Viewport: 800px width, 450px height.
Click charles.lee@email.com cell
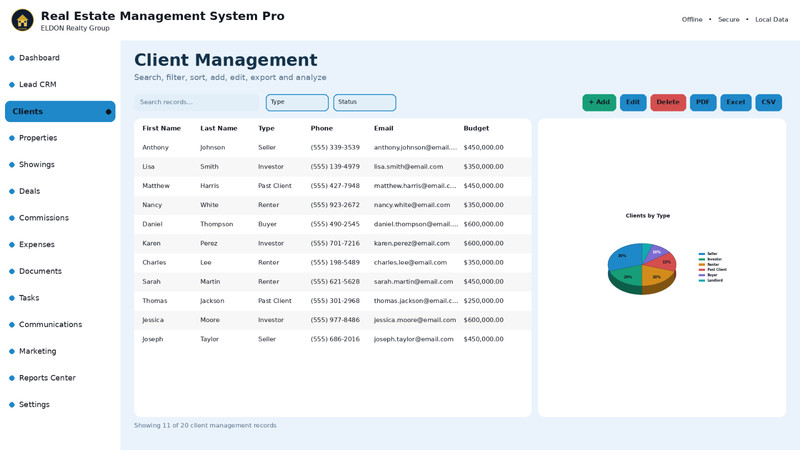click(410, 262)
